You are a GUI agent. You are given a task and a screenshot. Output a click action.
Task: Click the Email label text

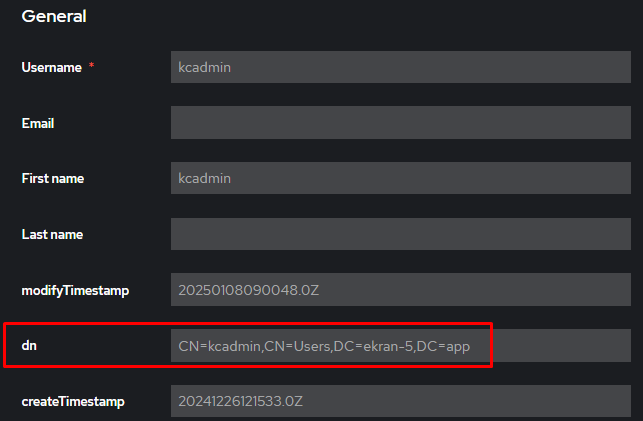pos(38,123)
